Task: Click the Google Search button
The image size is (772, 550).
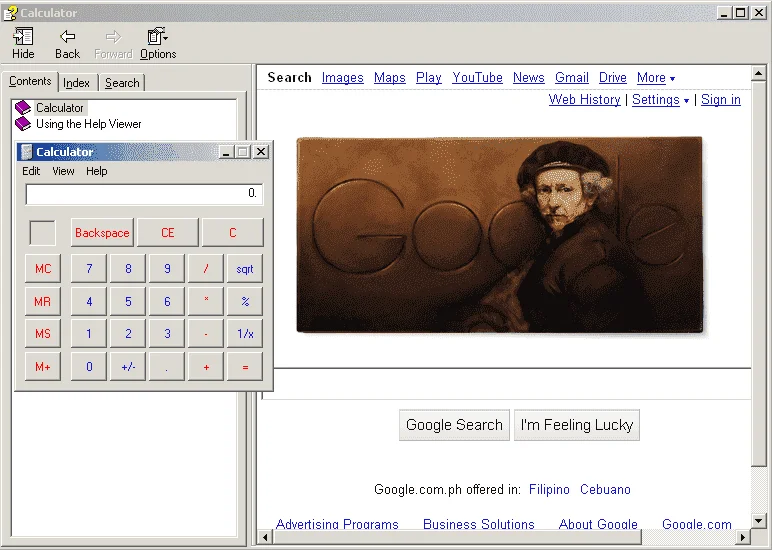Action: tap(454, 425)
